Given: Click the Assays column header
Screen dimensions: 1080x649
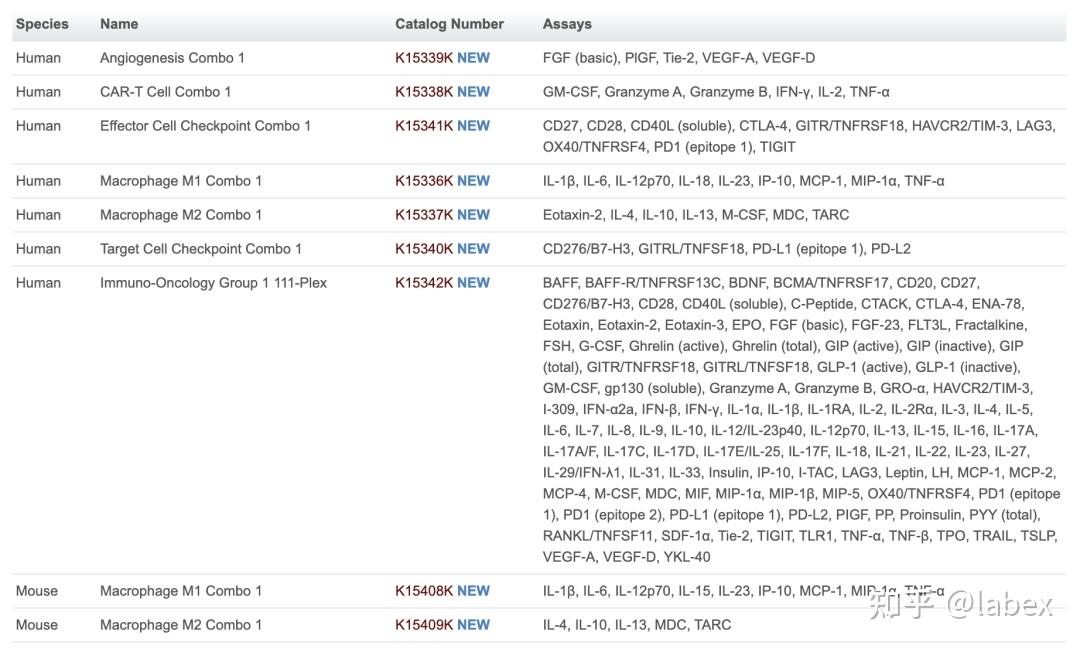Looking at the screenshot, I should click(x=567, y=24).
